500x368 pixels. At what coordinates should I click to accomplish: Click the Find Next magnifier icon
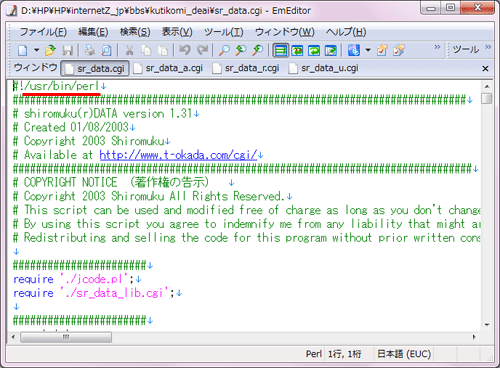click(x=241, y=50)
